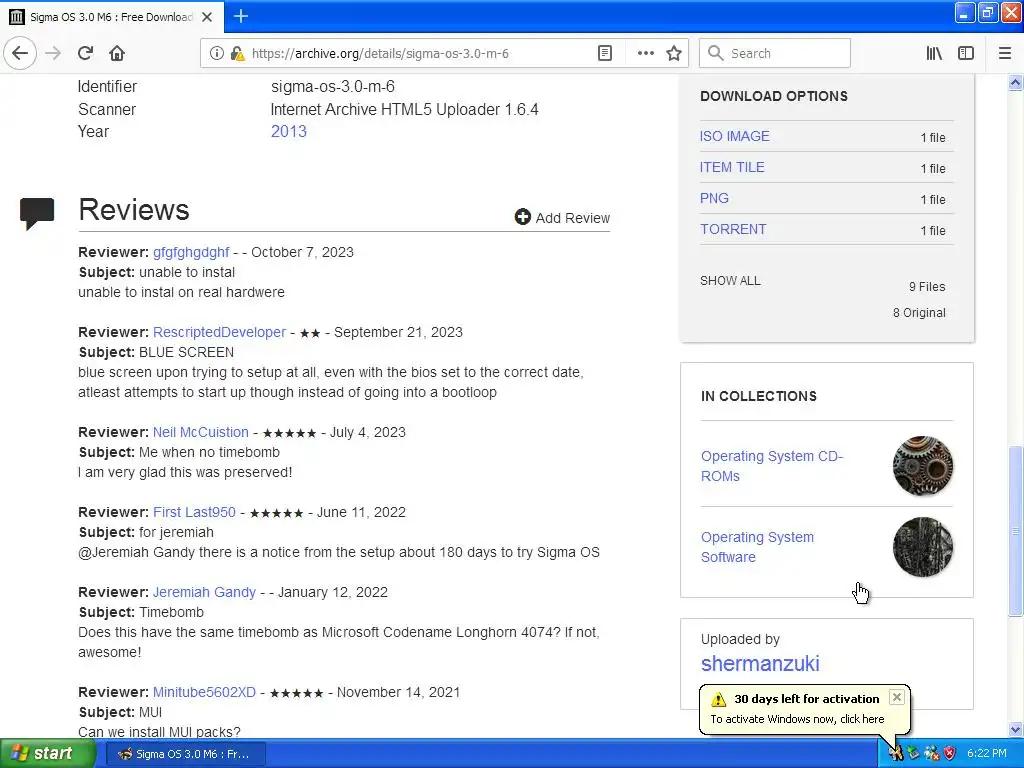1024x768 pixels.
Task: Click the activation balloon to activate Windows
Action: pyautogui.click(x=797, y=719)
